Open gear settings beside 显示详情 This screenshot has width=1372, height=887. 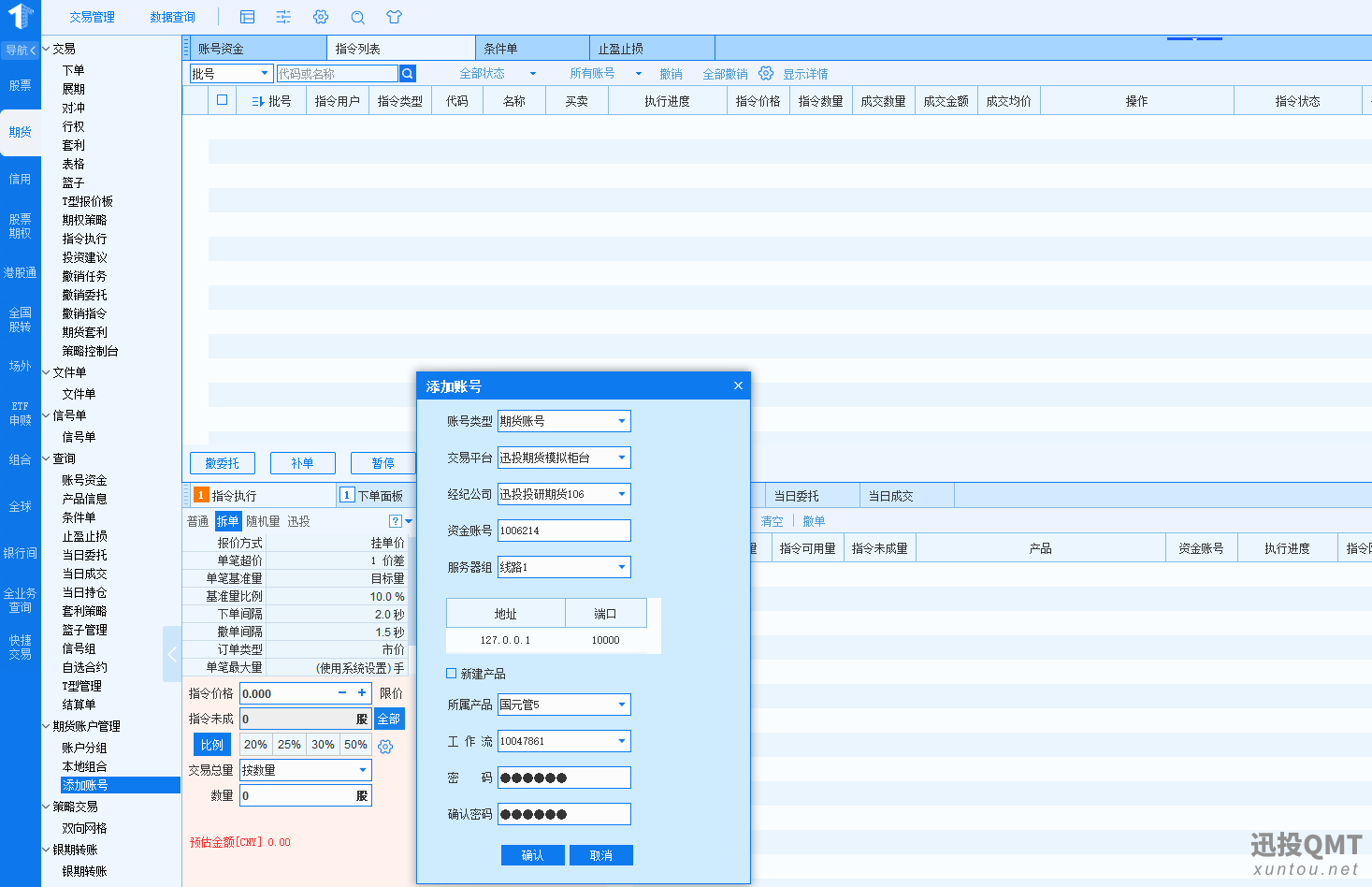(766, 73)
